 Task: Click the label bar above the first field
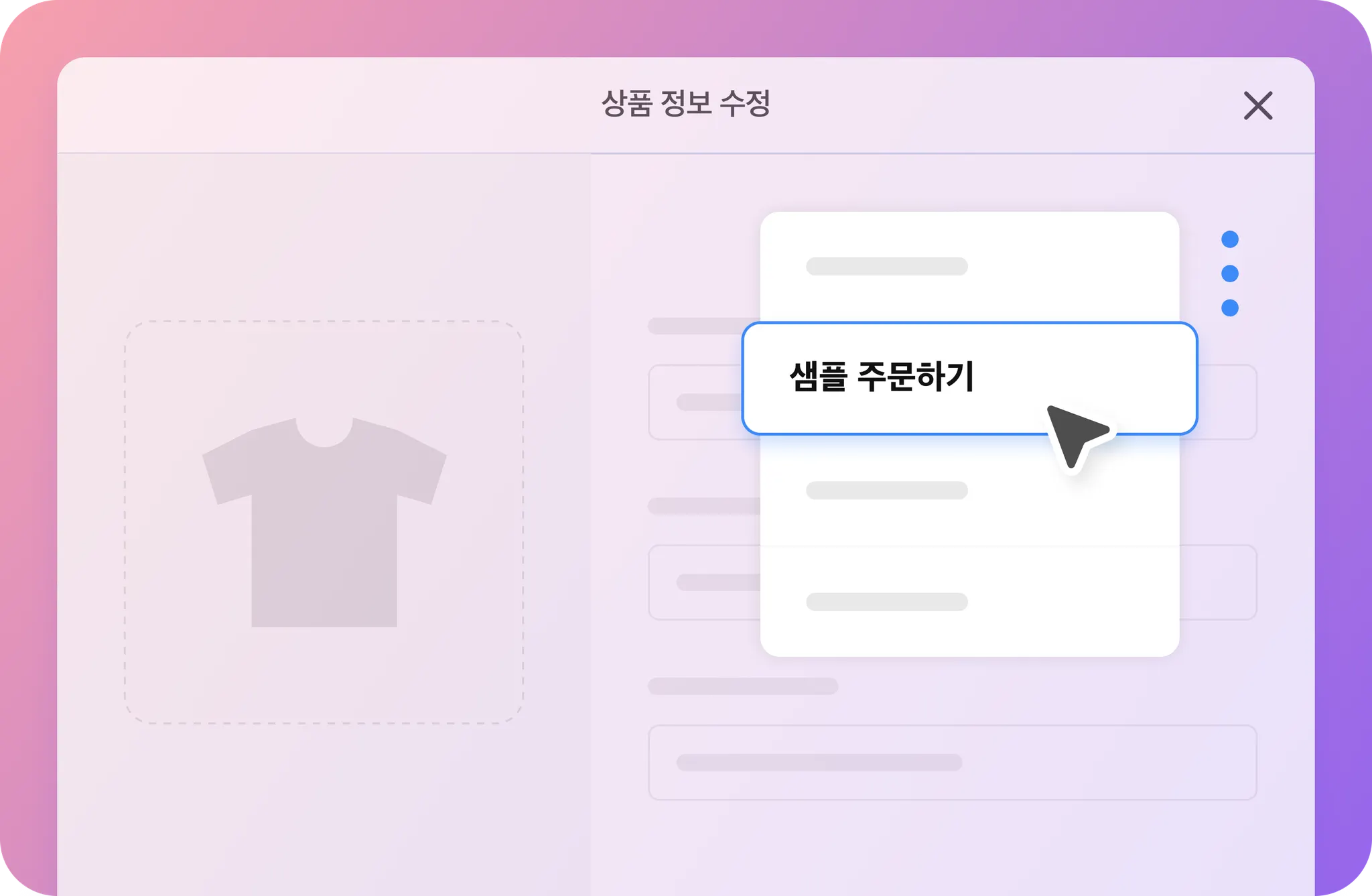[x=703, y=326]
